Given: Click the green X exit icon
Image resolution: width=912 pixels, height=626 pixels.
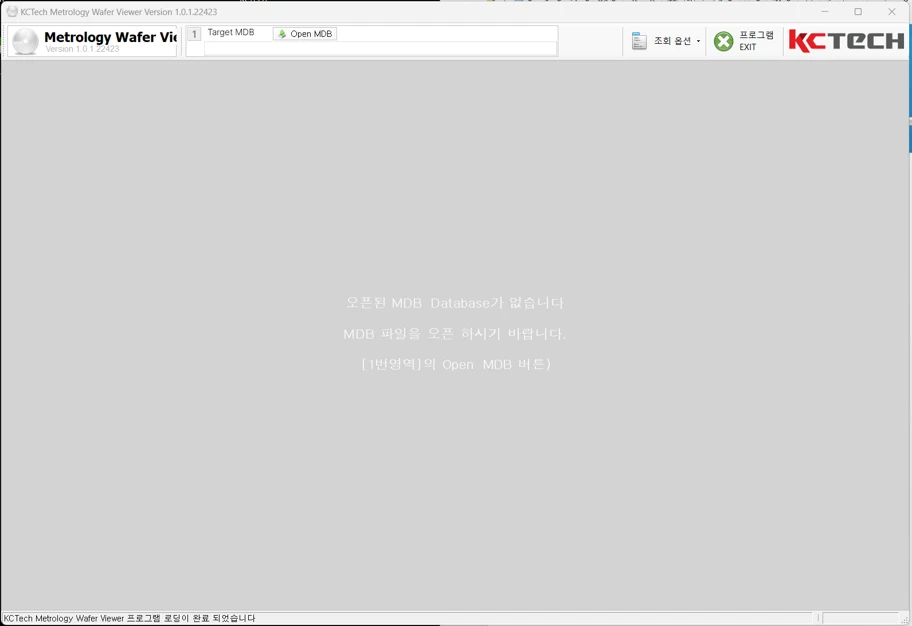Looking at the screenshot, I should (724, 41).
